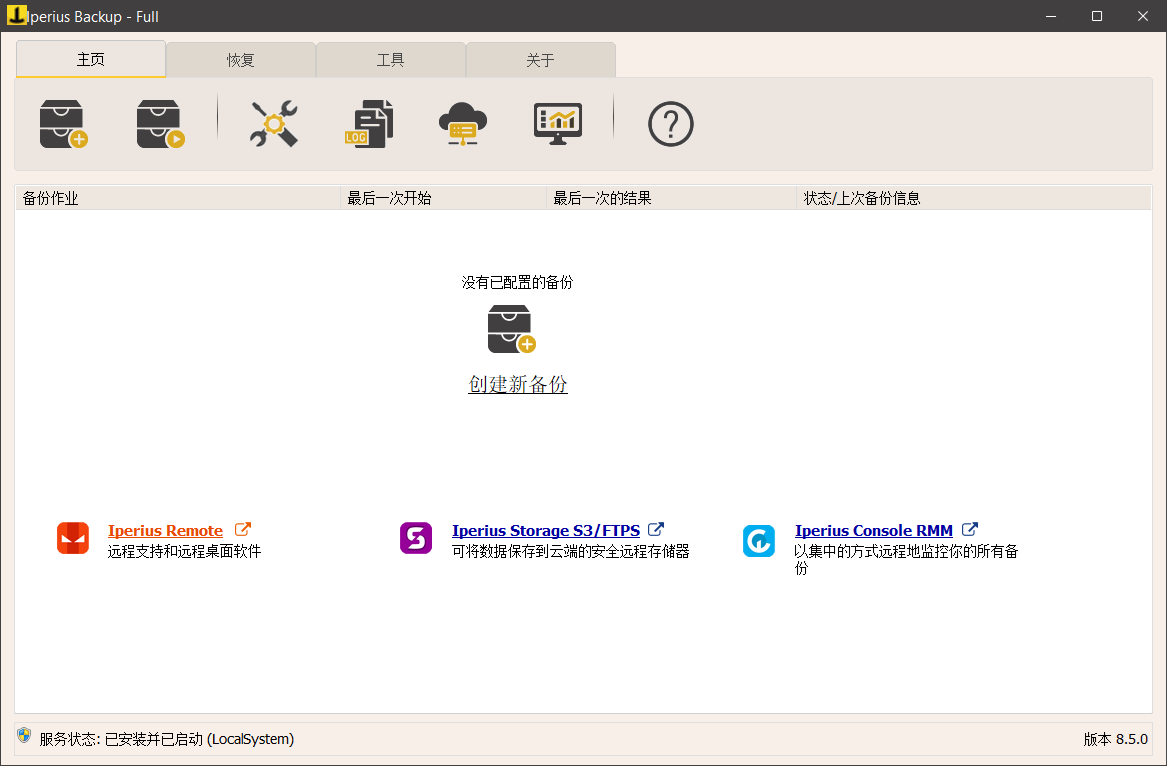The width and height of the screenshot is (1167, 766).
Task: Click the center backup box icon
Action: [512, 329]
